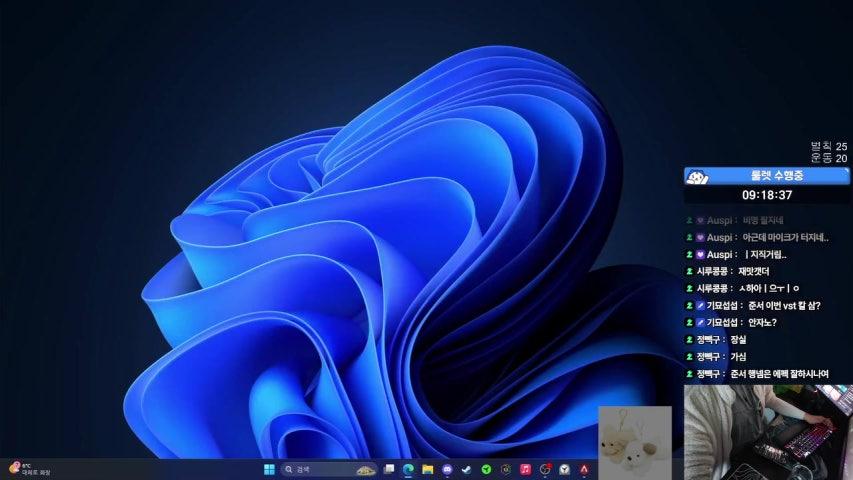The image size is (853, 480).
Task: Click the dark clock-like taskbar icon
Action: (x=506, y=469)
